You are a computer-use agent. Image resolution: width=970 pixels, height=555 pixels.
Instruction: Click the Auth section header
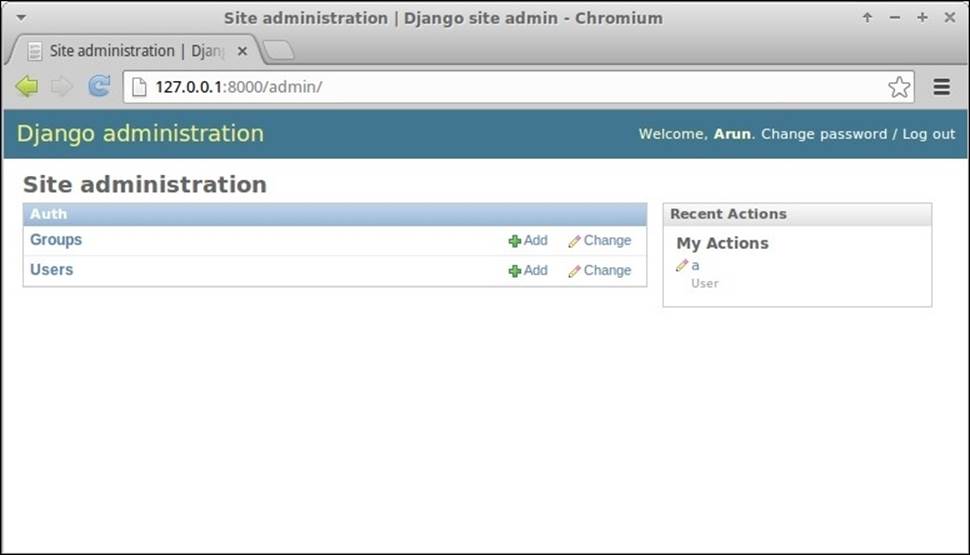tap(335, 214)
